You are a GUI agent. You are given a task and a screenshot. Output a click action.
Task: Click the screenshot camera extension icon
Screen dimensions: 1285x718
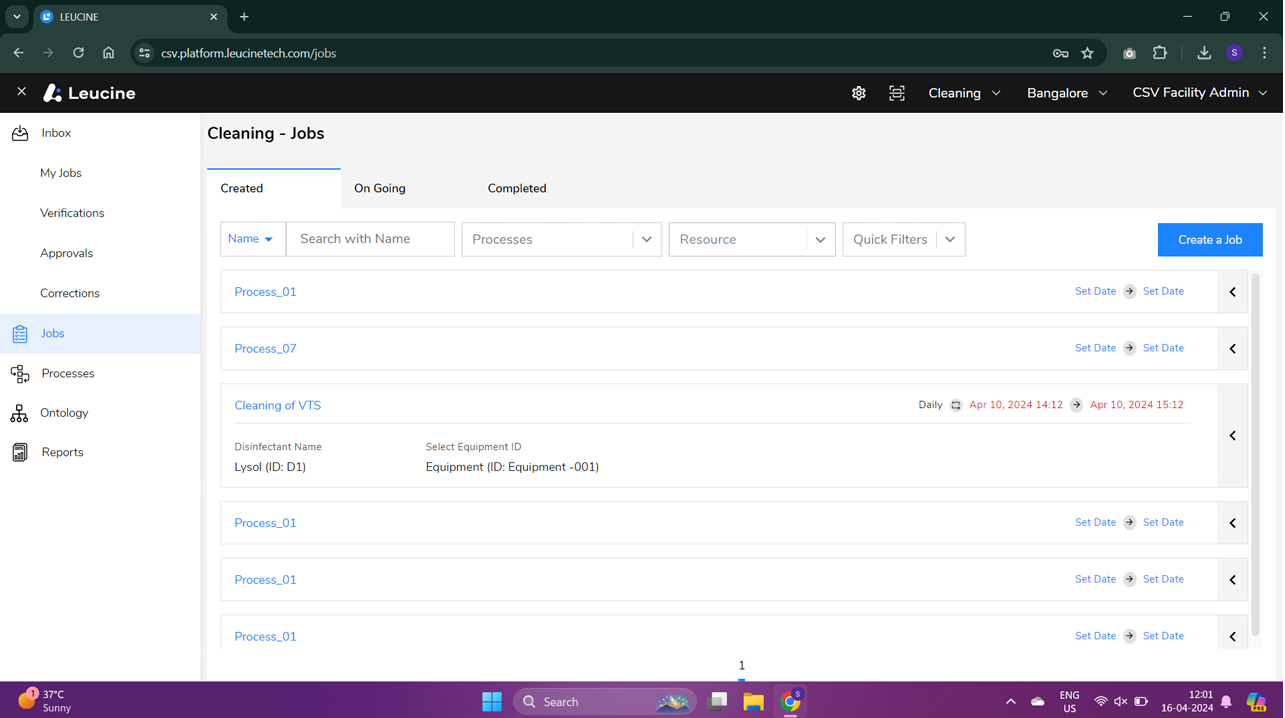(x=1129, y=53)
